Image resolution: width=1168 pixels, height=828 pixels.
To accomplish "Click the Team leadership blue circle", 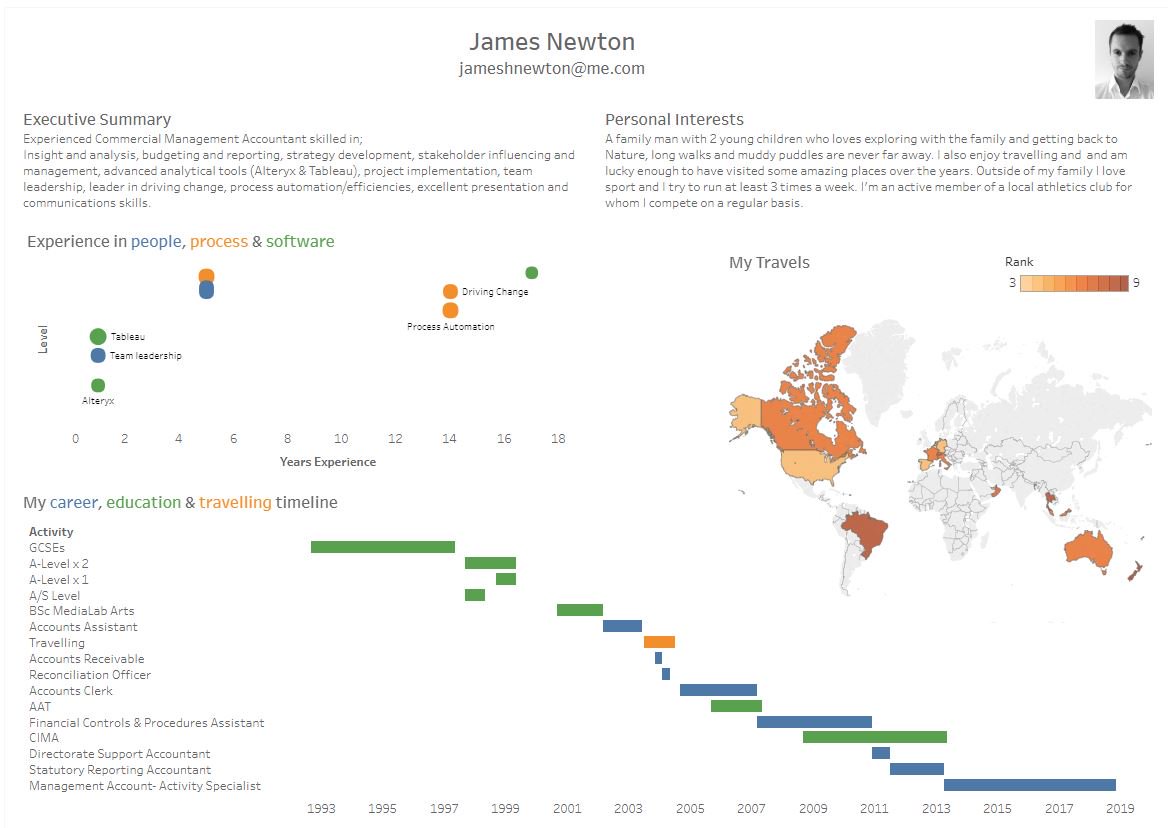I will [x=97, y=354].
